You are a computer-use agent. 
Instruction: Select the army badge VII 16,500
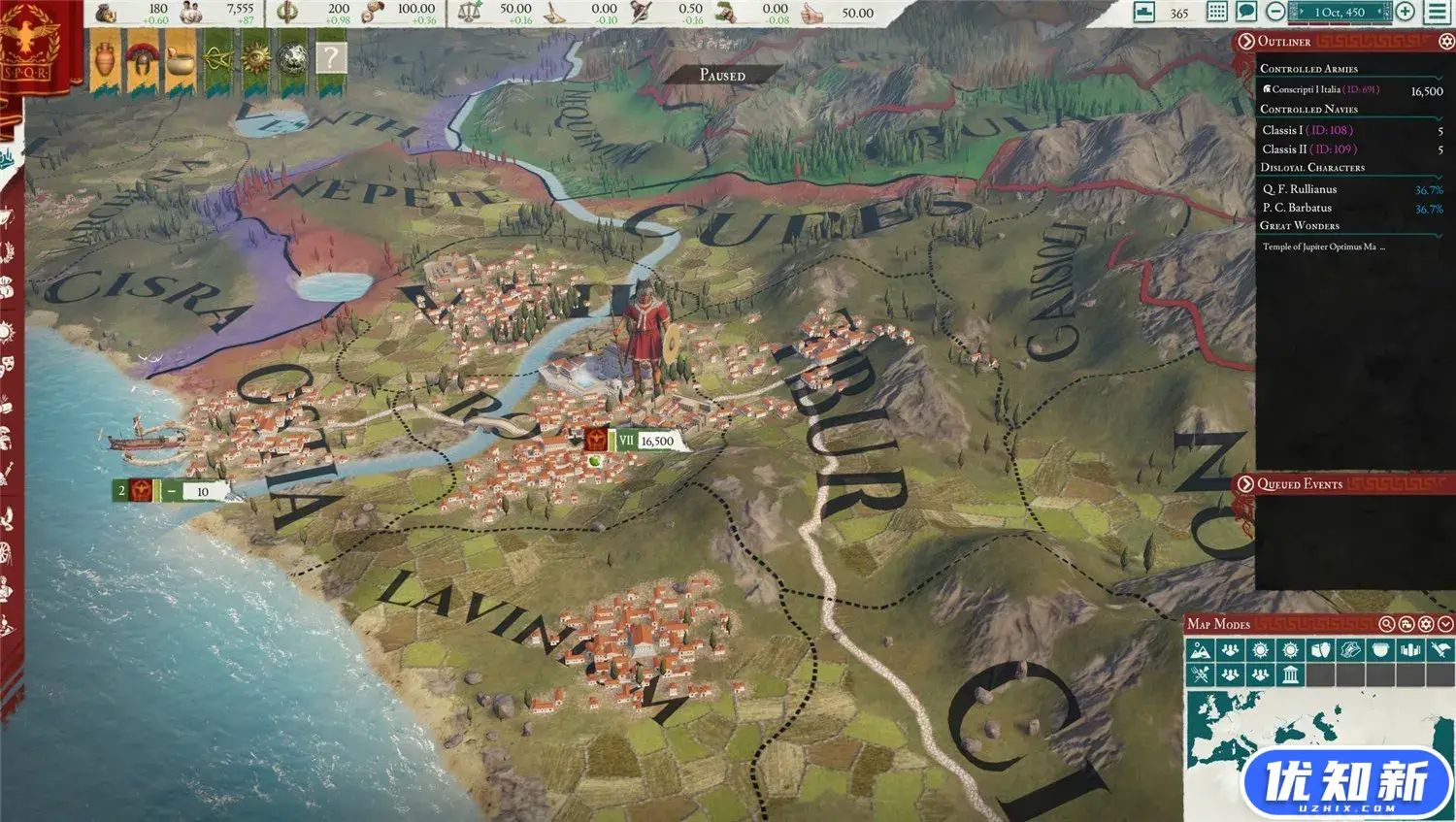pyautogui.click(x=636, y=441)
